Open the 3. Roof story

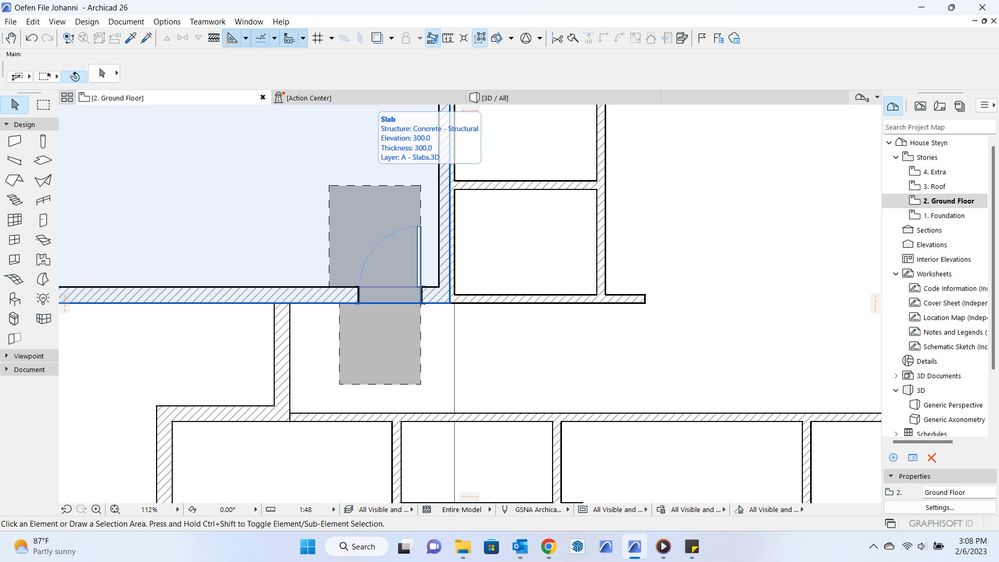(934, 186)
